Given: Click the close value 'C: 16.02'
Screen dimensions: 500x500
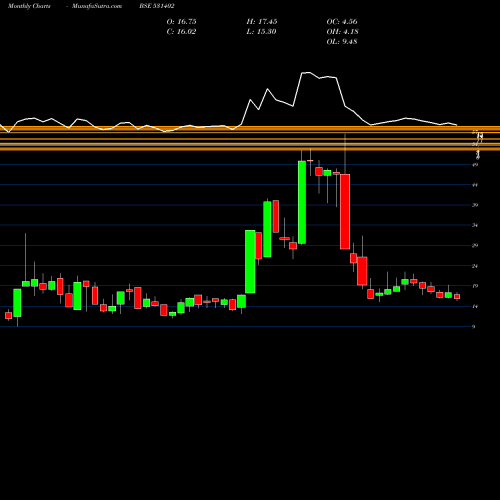Looking at the screenshot, I should pyautogui.click(x=181, y=32).
